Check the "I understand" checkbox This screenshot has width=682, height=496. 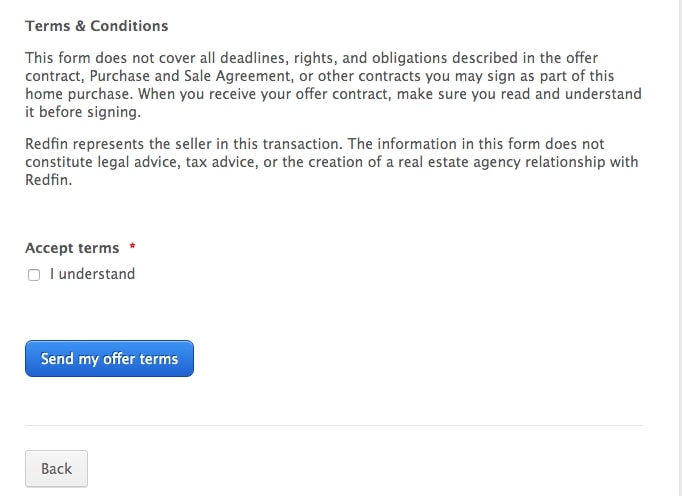point(34,275)
